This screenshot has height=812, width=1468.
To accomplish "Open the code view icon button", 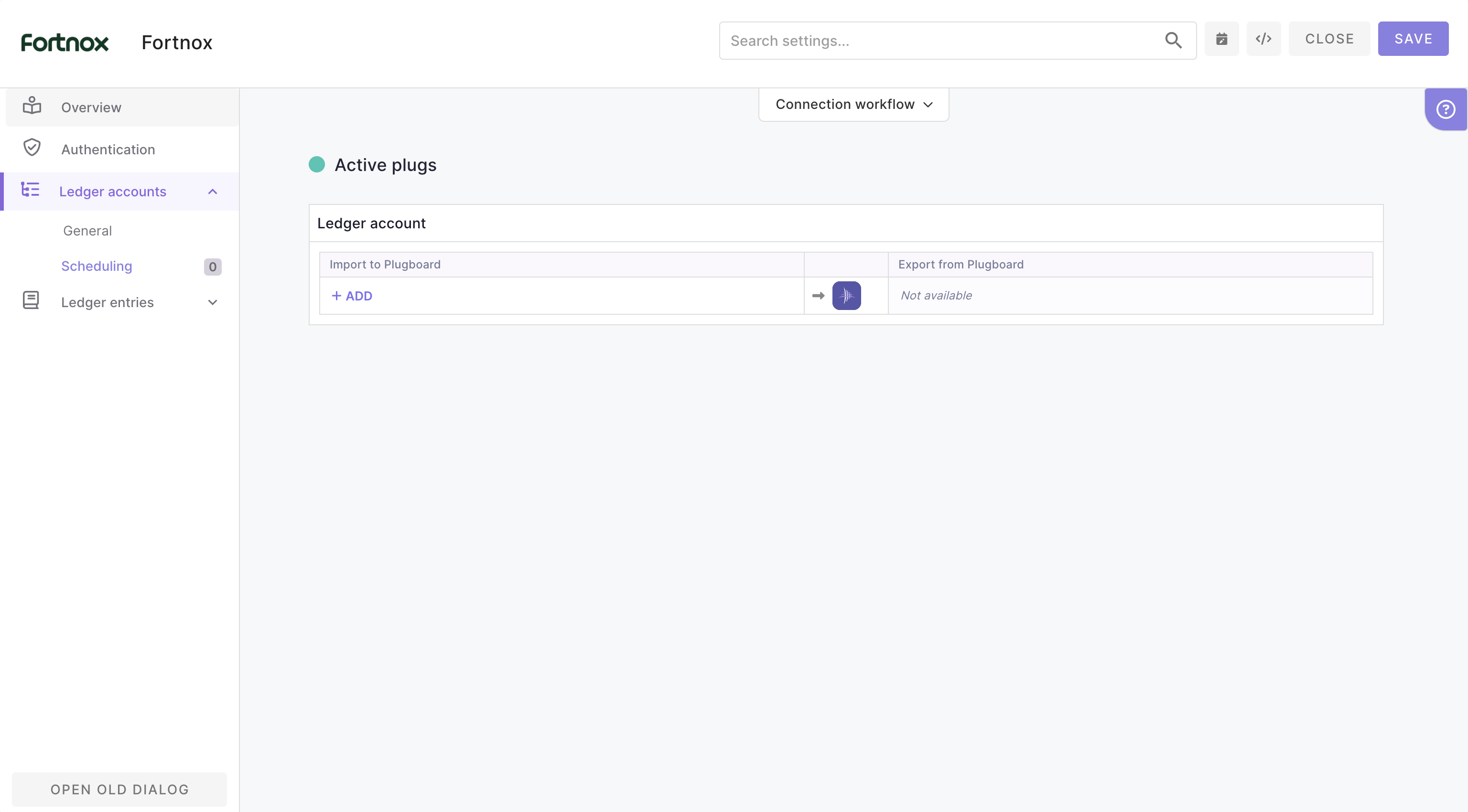I will [1263, 39].
